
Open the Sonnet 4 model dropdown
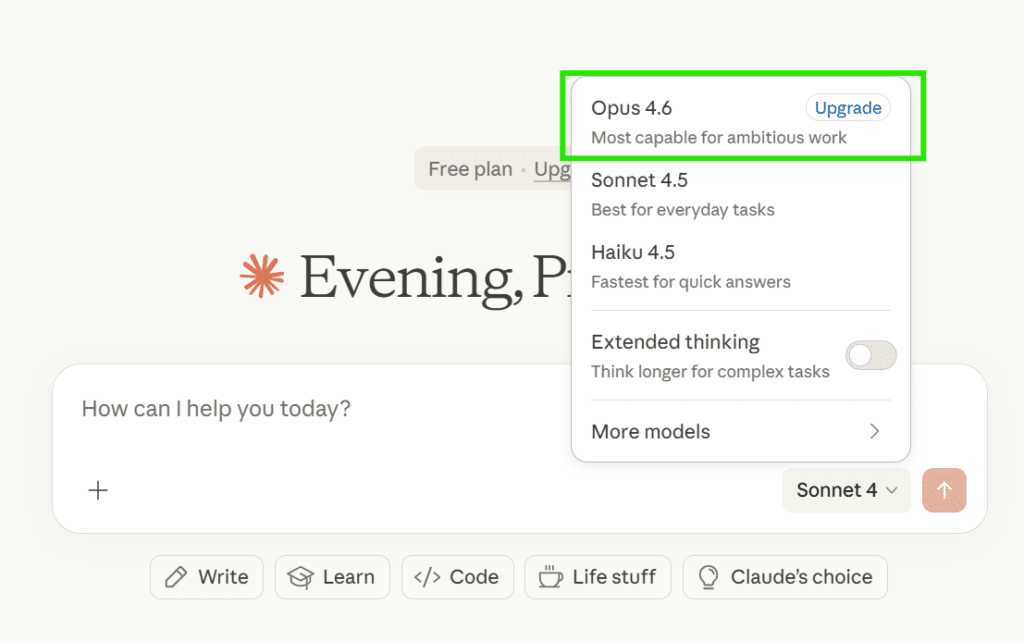[x=846, y=490]
